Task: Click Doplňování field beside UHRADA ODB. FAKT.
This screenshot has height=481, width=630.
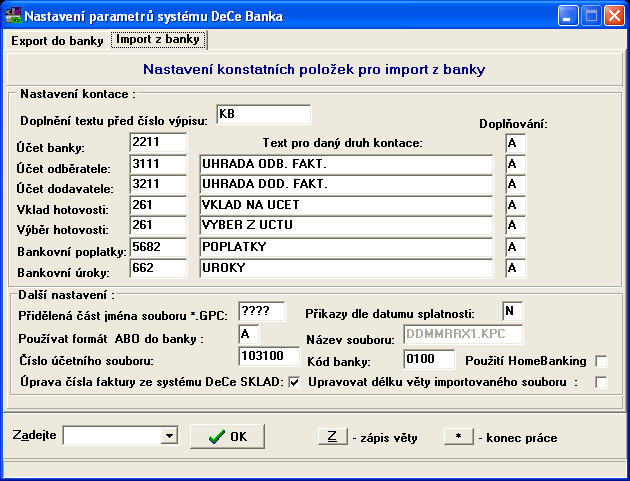Action: click(515, 164)
